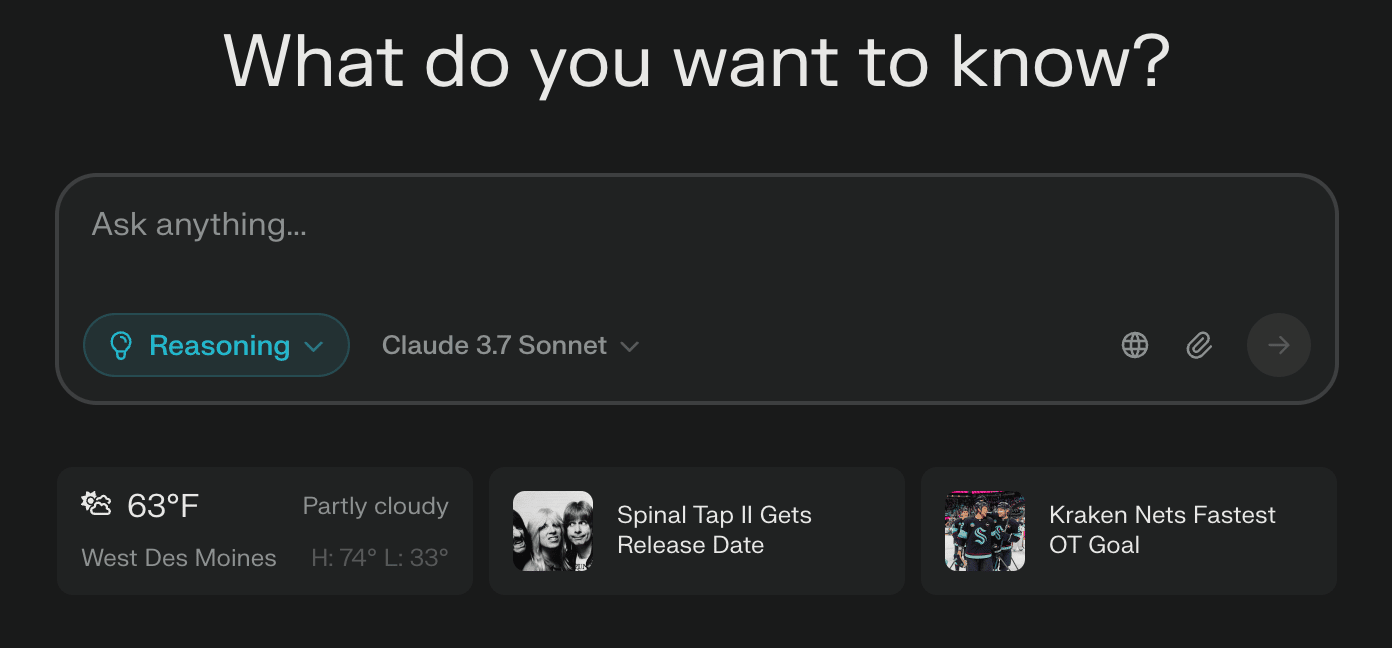
Task: Toggle the Reasoning mode label
Action: 219,345
